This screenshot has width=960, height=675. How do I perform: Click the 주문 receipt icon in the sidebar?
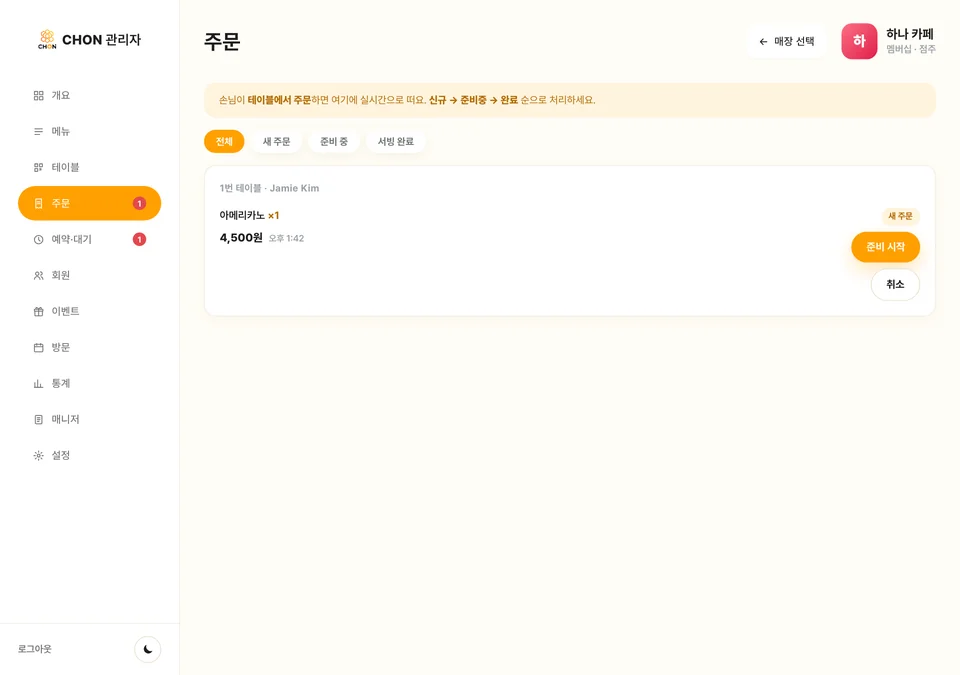(39, 203)
